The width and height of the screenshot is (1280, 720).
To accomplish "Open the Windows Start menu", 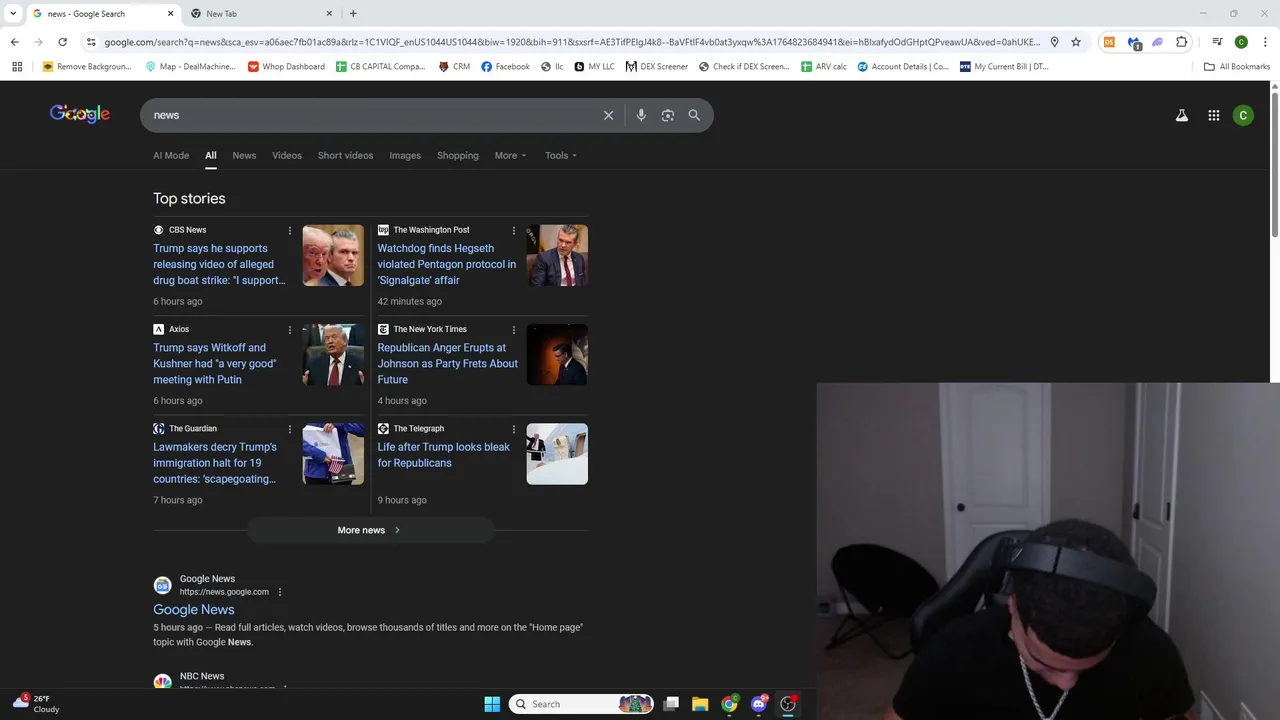I will (x=492, y=704).
